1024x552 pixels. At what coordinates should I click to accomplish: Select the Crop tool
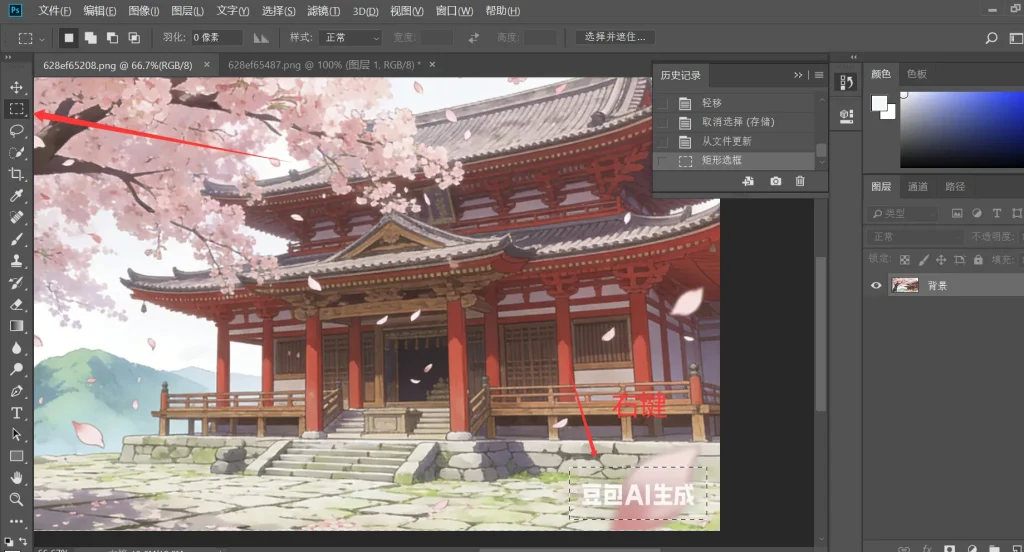tap(16, 174)
